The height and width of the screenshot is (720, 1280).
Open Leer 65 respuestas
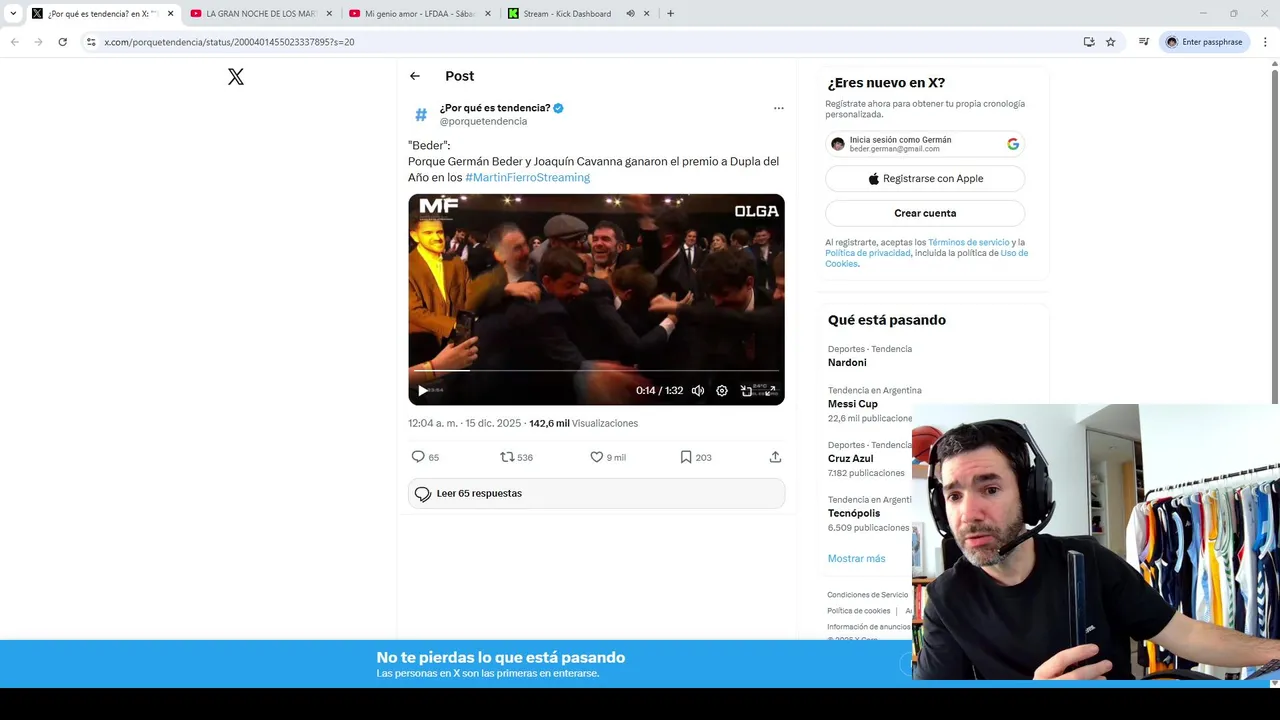(596, 494)
